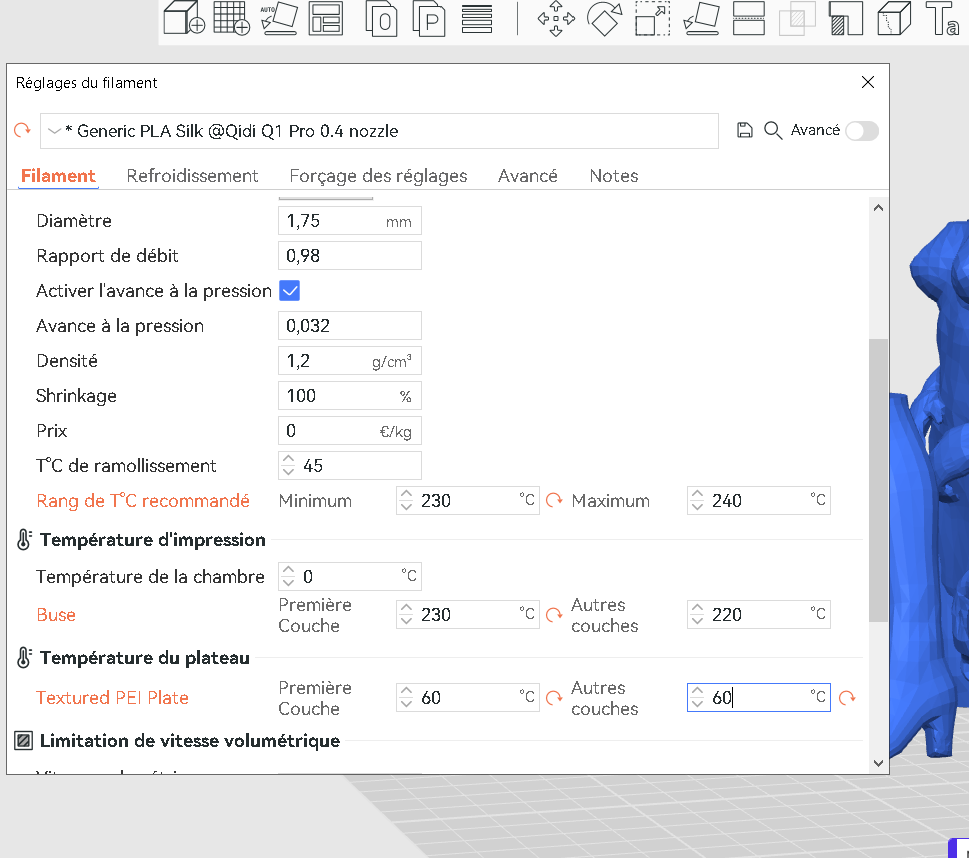This screenshot has height=858, width=969.
Task: Reset the Buse première couche temperature
Action: [x=554, y=614]
